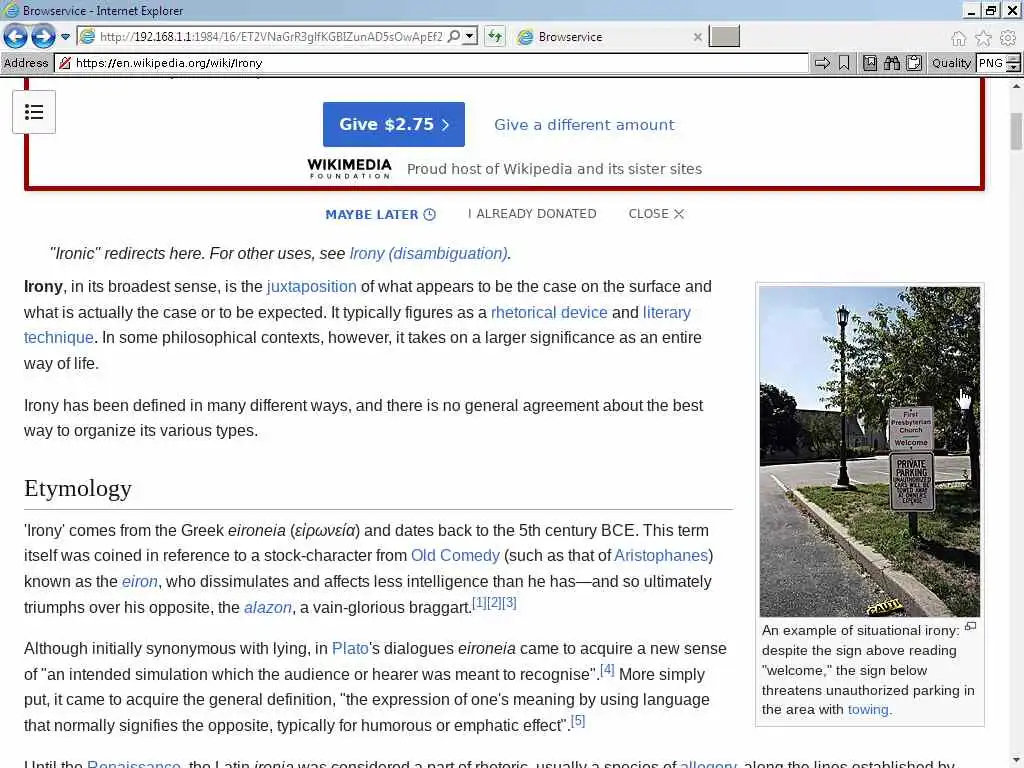This screenshot has height=768, width=1024.
Task: Open the Plato link
Action: click(x=350, y=648)
